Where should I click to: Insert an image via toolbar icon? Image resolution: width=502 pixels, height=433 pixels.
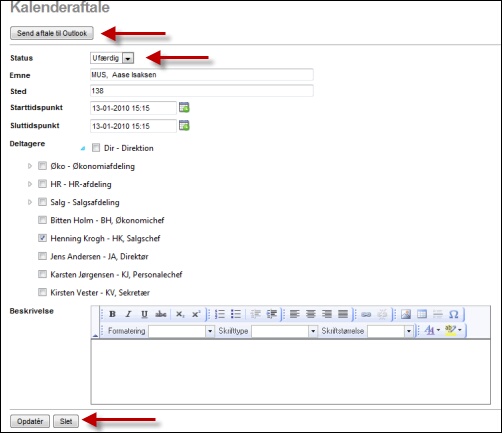[x=406, y=314]
